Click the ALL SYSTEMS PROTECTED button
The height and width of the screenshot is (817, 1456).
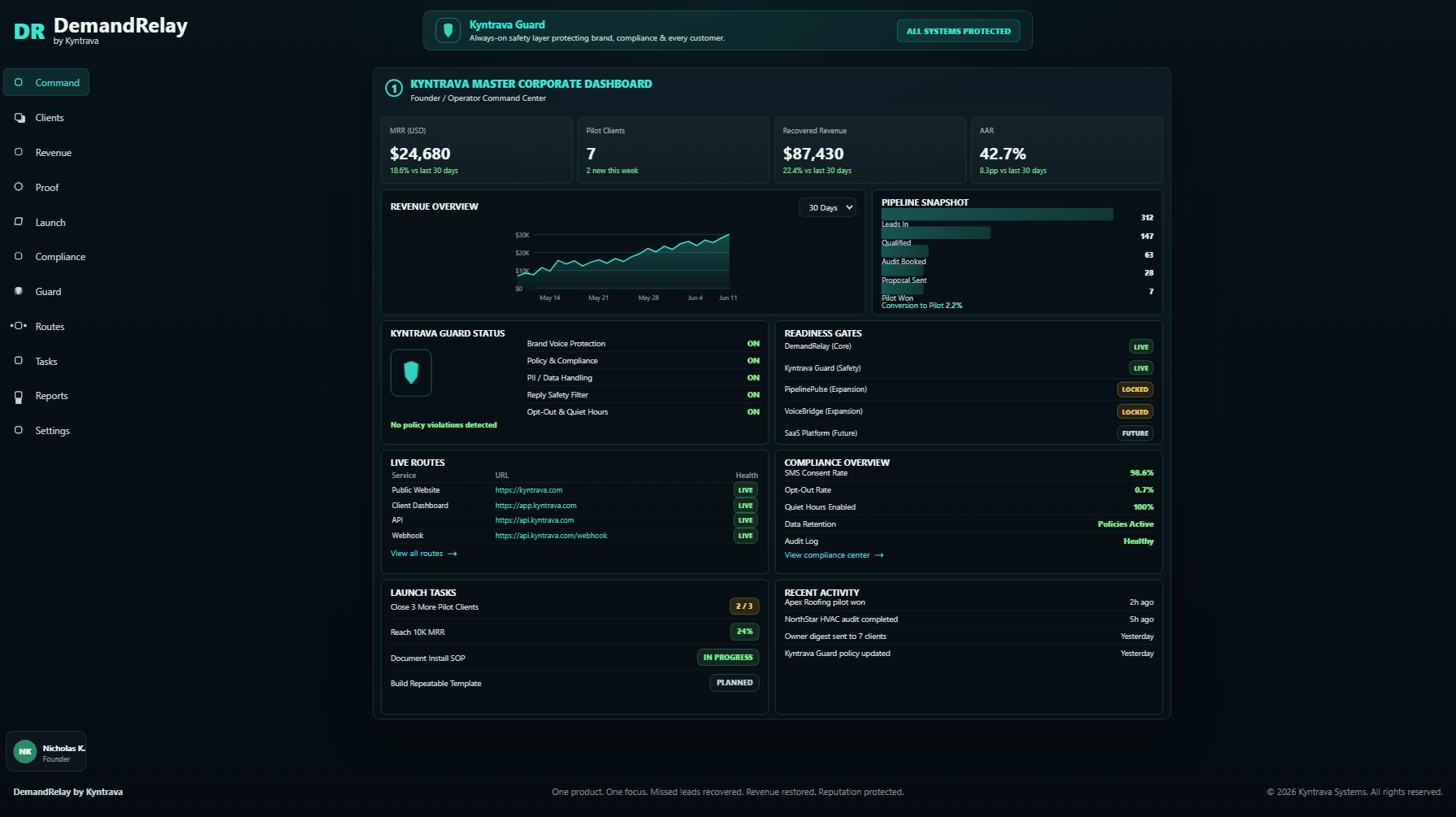(959, 31)
